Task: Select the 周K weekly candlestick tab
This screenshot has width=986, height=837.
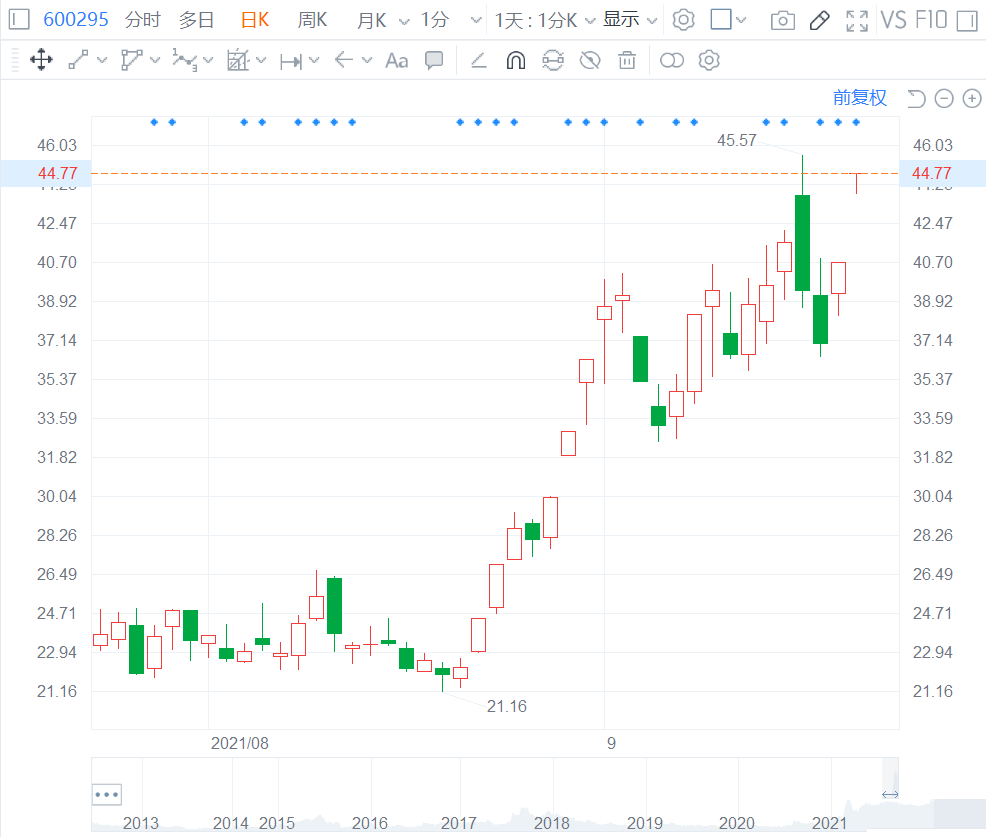Action: [312, 20]
